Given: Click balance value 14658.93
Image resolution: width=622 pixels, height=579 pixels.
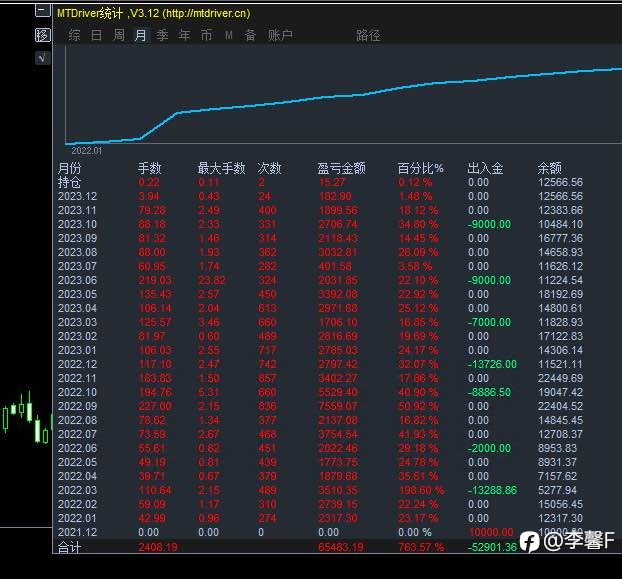Looking at the screenshot, I should coord(561,252).
